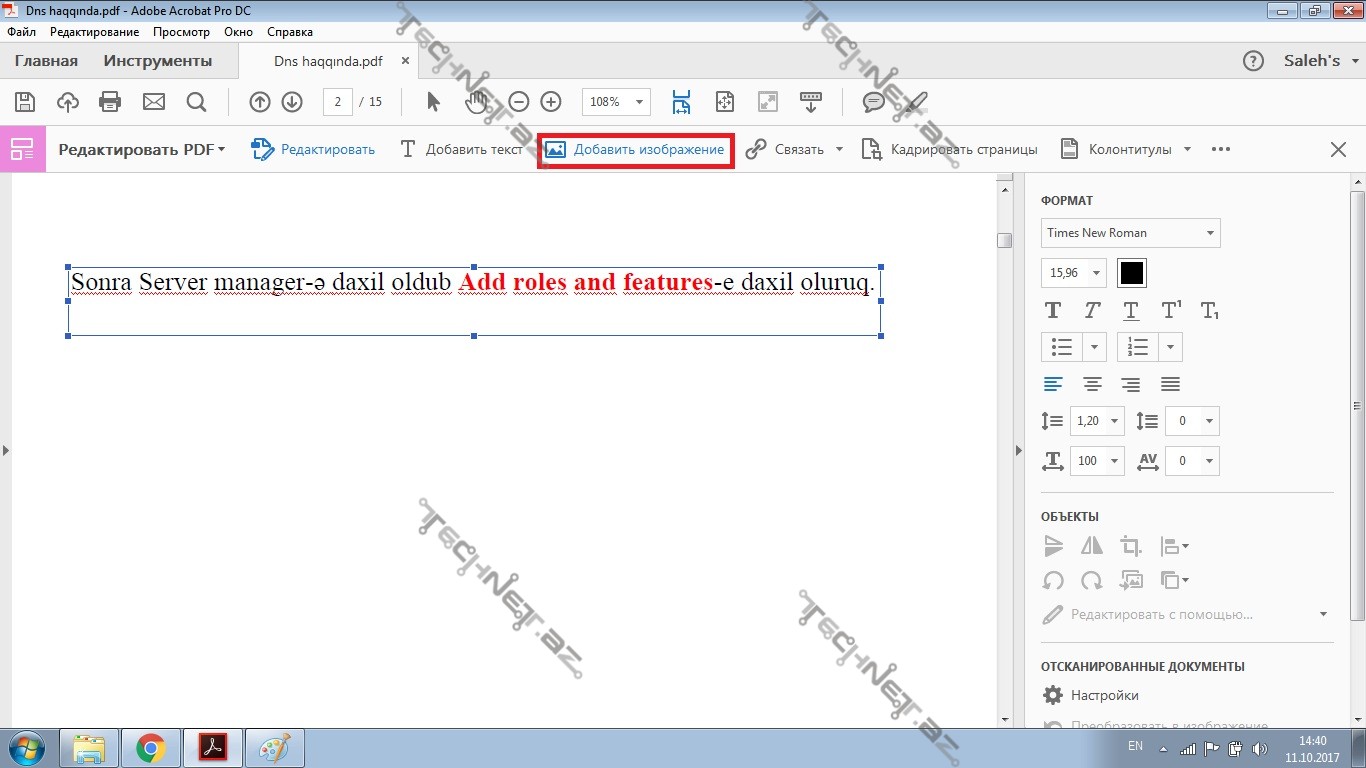Toggle italic text style
Image resolution: width=1366 pixels, height=768 pixels.
(x=1092, y=311)
